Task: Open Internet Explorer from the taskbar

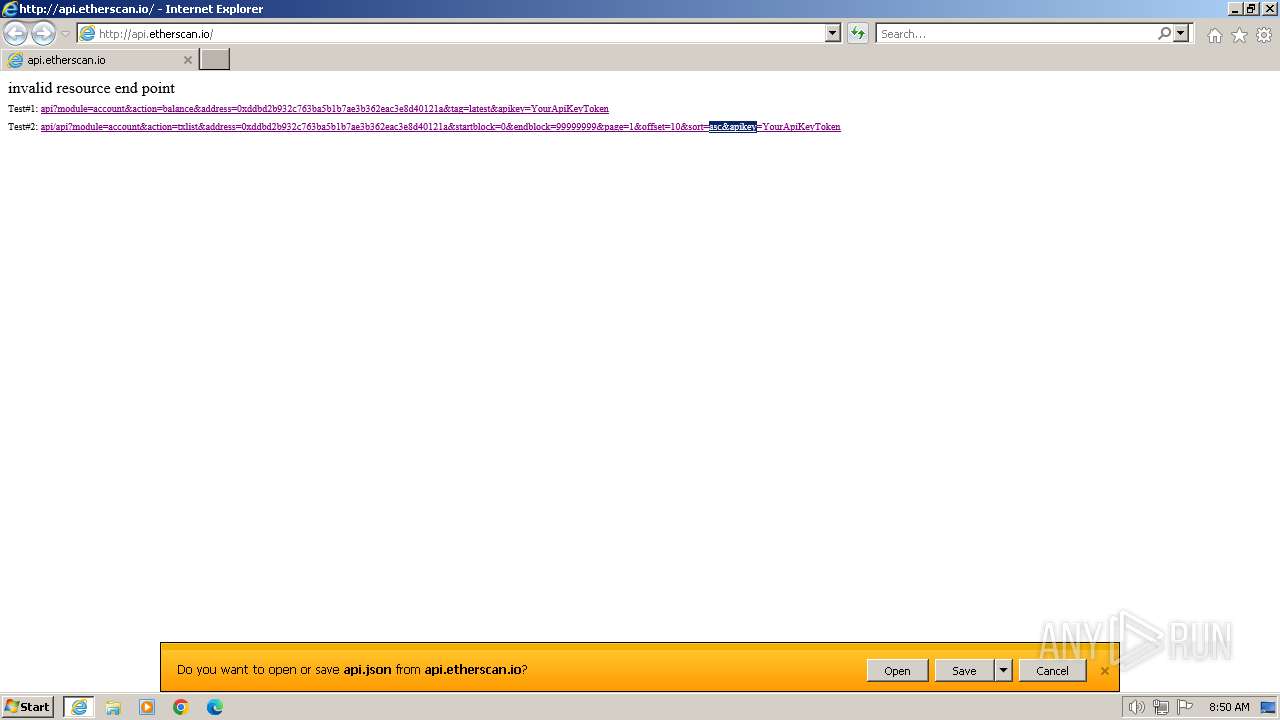Action: tap(79, 707)
